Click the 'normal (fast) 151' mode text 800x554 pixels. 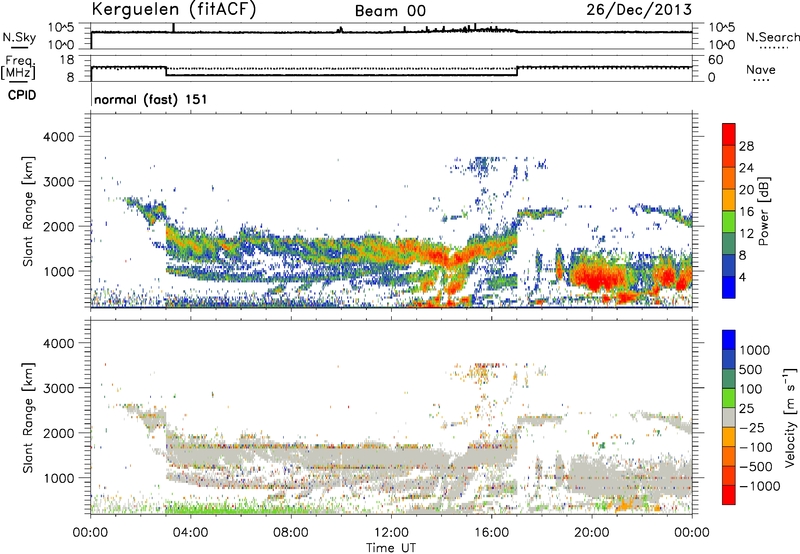pyautogui.click(x=151, y=99)
